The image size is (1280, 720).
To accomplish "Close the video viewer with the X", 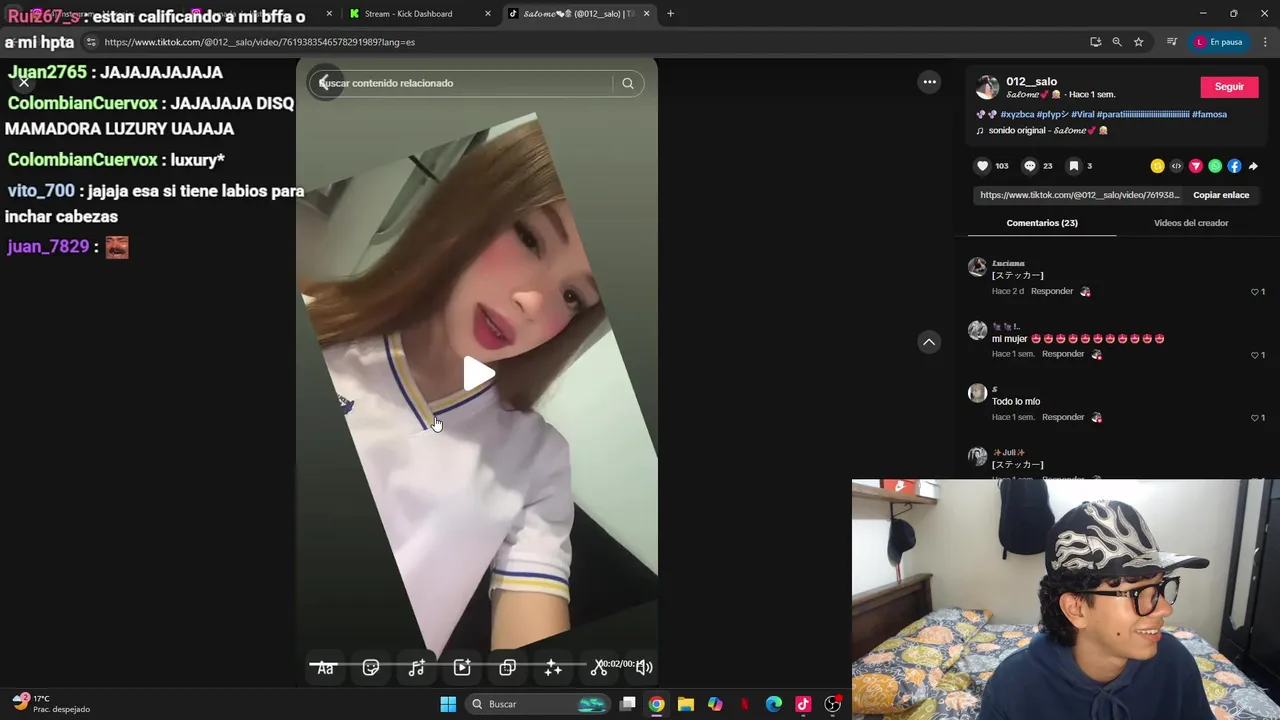I will pos(24,82).
